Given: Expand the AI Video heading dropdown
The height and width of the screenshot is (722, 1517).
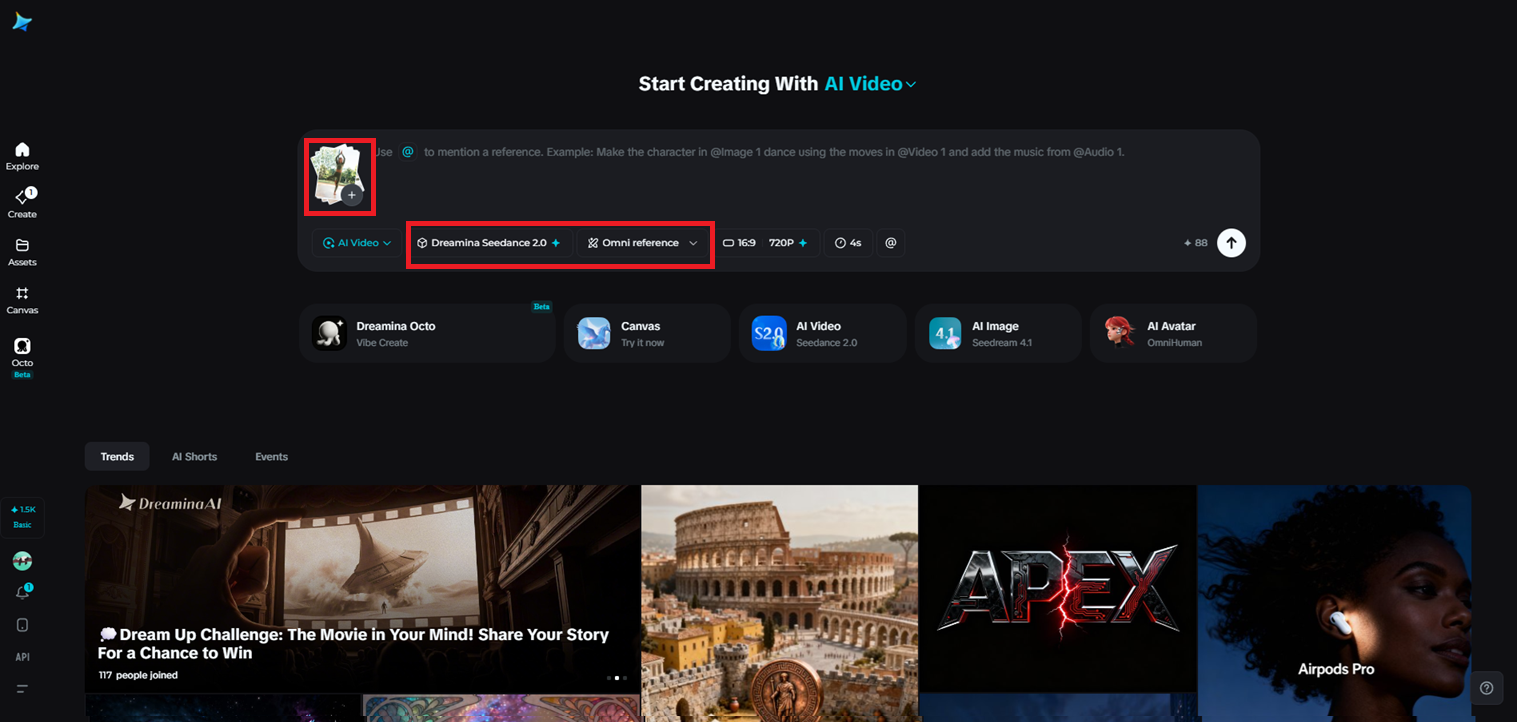Looking at the screenshot, I should click(x=870, y=84).
